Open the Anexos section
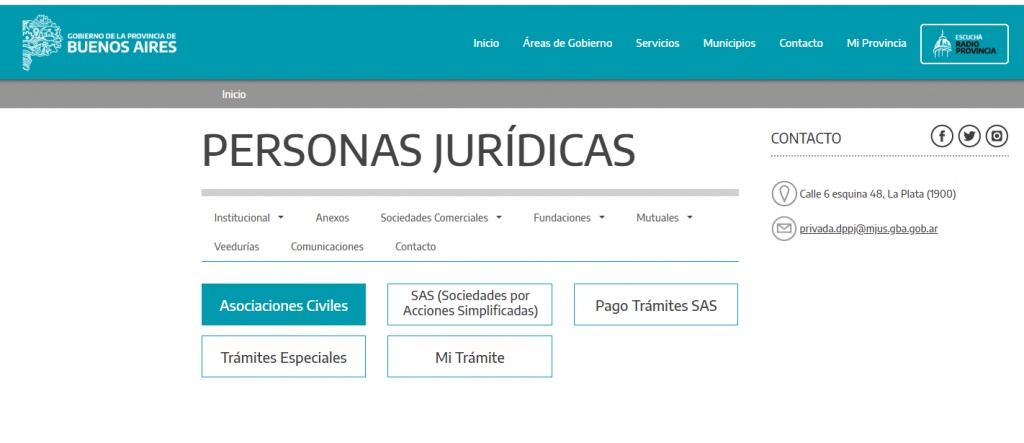 pos(332,218)
